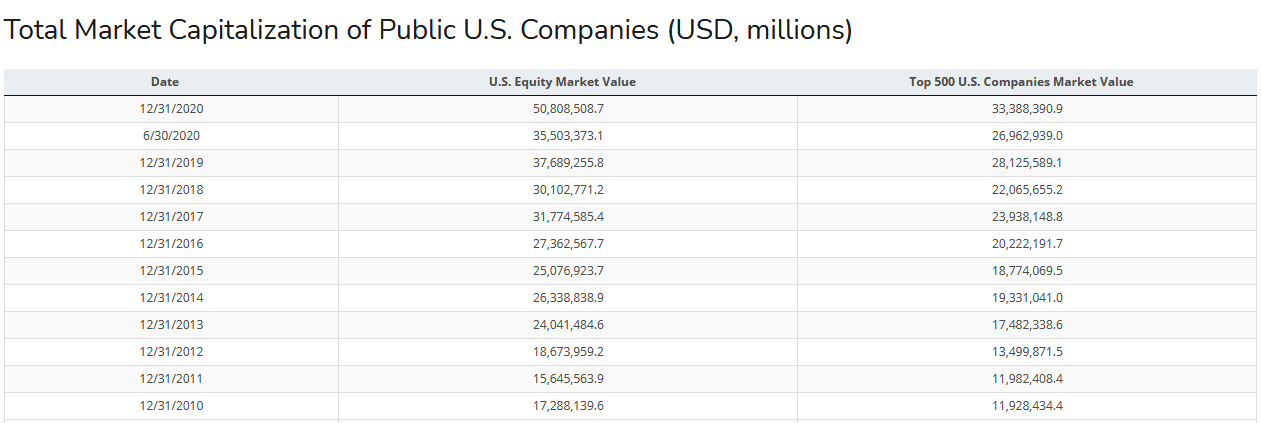Click equity value 24,041,484.6 for 2013
Screen dimensions: 1262x423
click(568, 325)
